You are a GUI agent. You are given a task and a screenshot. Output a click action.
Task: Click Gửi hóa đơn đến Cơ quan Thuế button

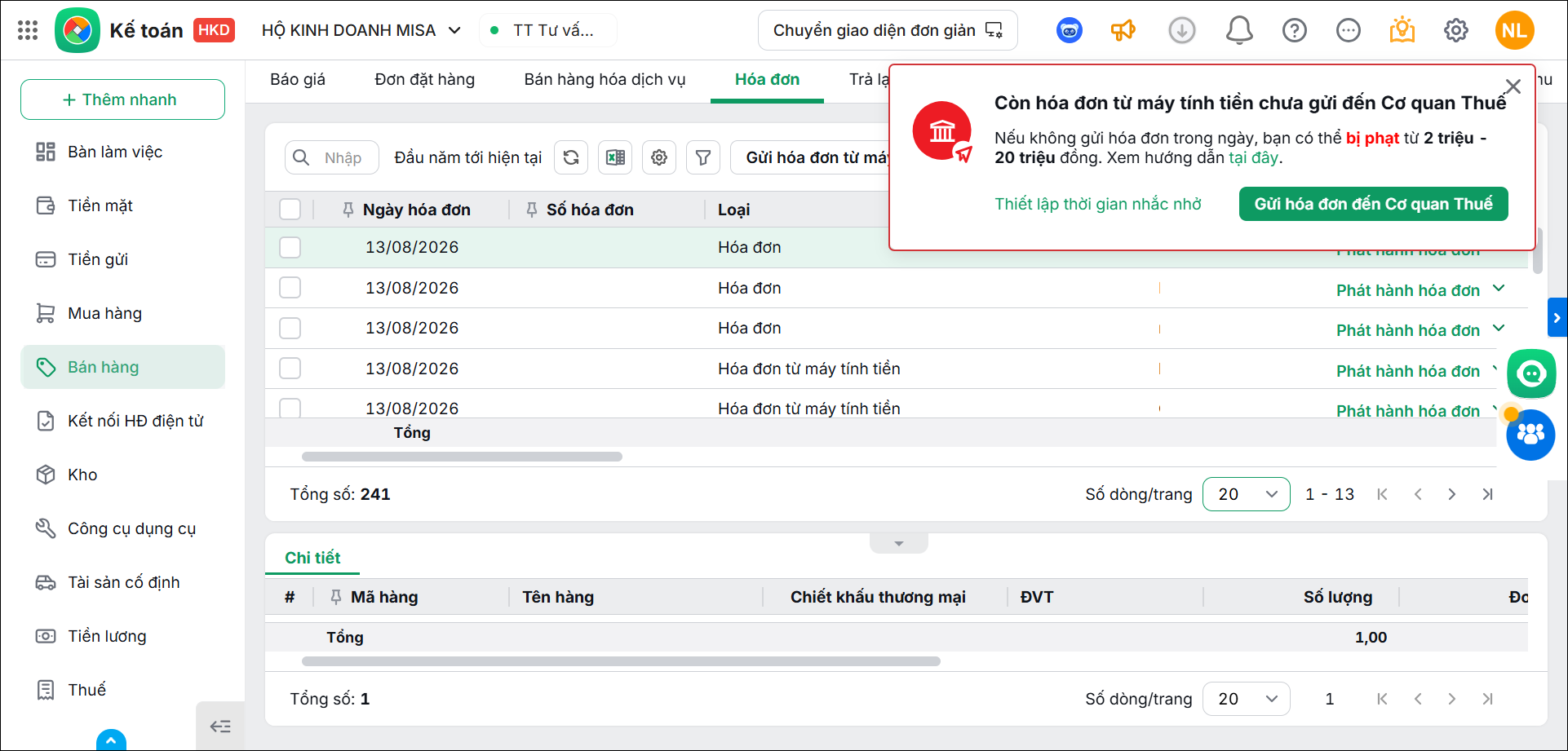[1373, 204]
